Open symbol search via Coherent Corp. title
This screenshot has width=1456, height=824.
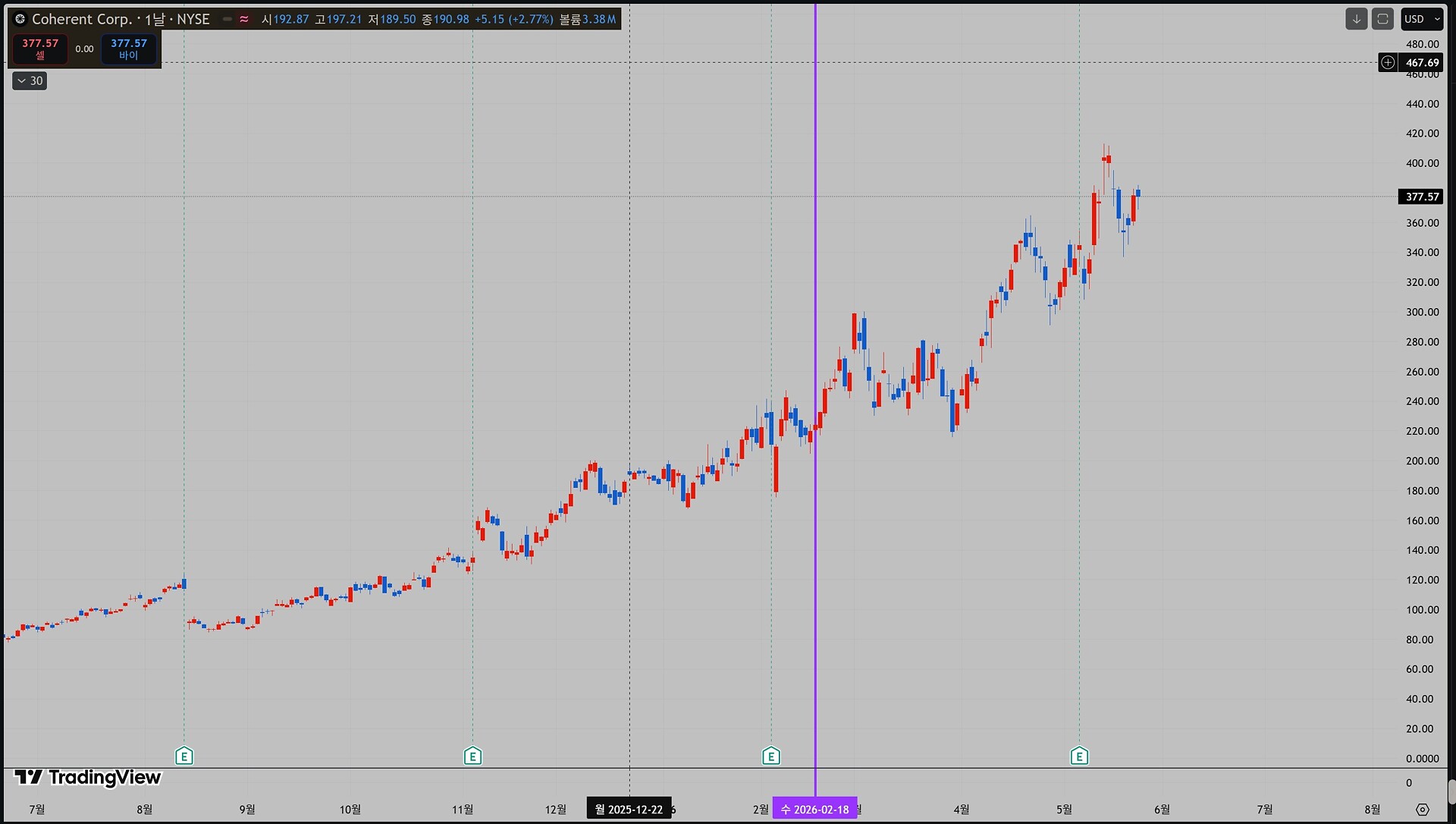click(x=82, y=19)
